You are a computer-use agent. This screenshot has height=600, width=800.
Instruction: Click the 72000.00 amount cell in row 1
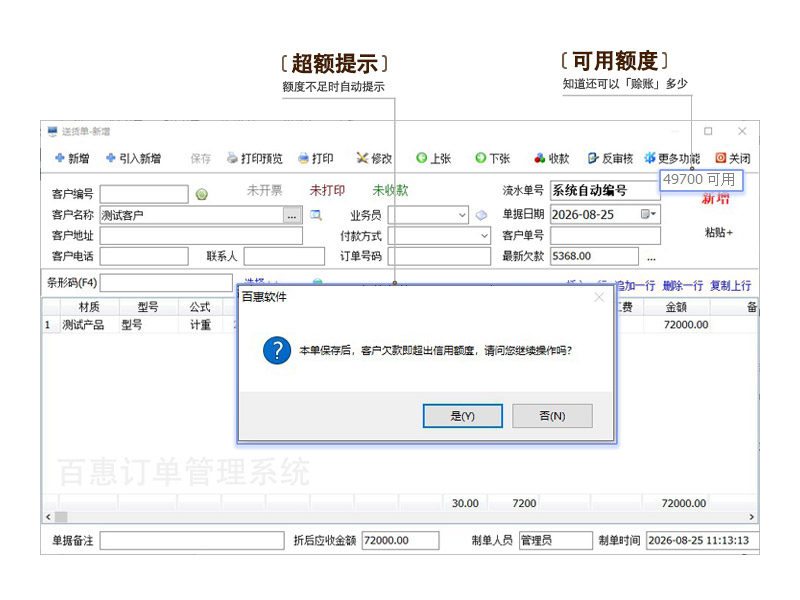pyautogui.click(x=677, y=325)
